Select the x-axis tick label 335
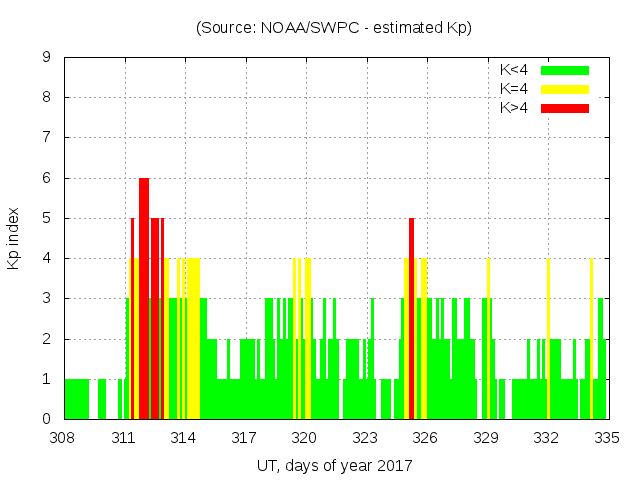640x480 pixels. (606, 438)
